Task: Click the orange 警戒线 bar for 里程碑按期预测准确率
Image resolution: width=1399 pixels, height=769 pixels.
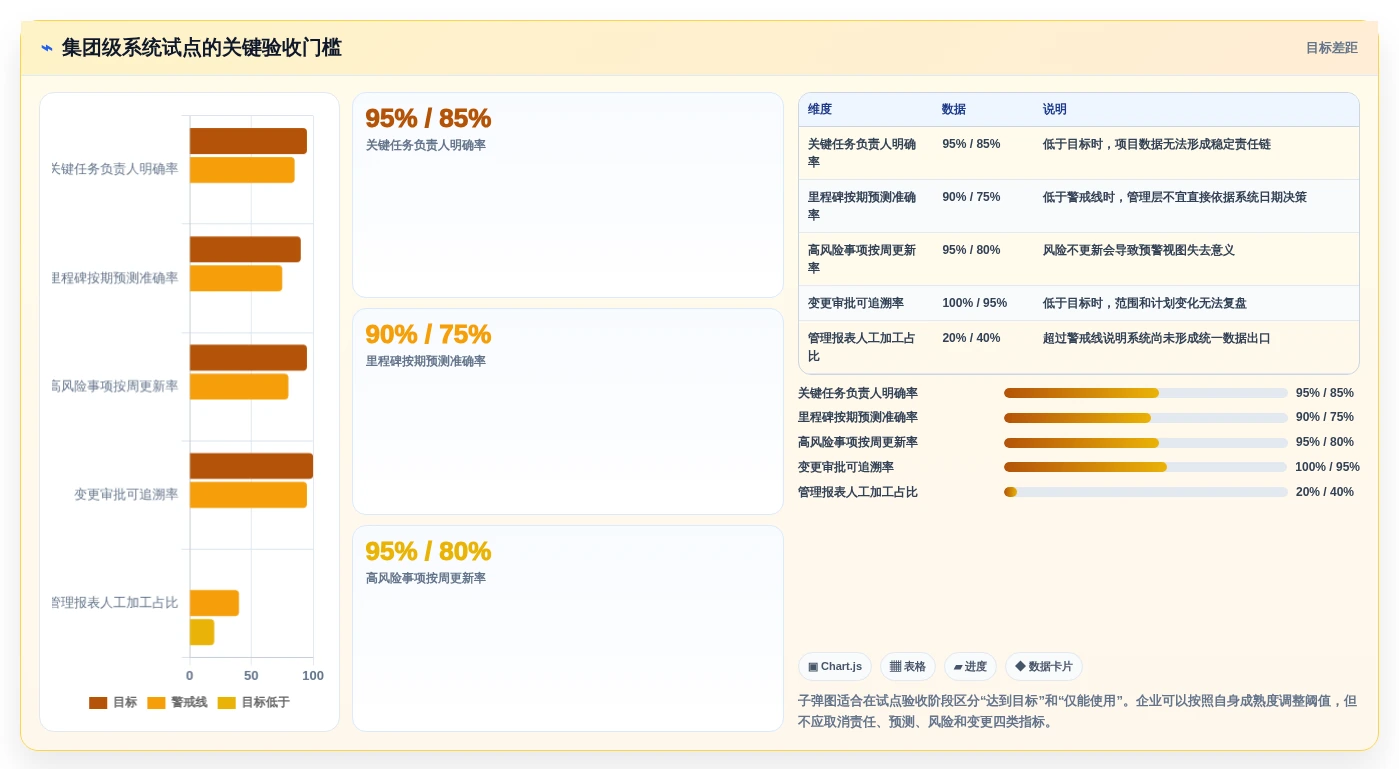Action: pyautogui.click(x=236, y=278)
